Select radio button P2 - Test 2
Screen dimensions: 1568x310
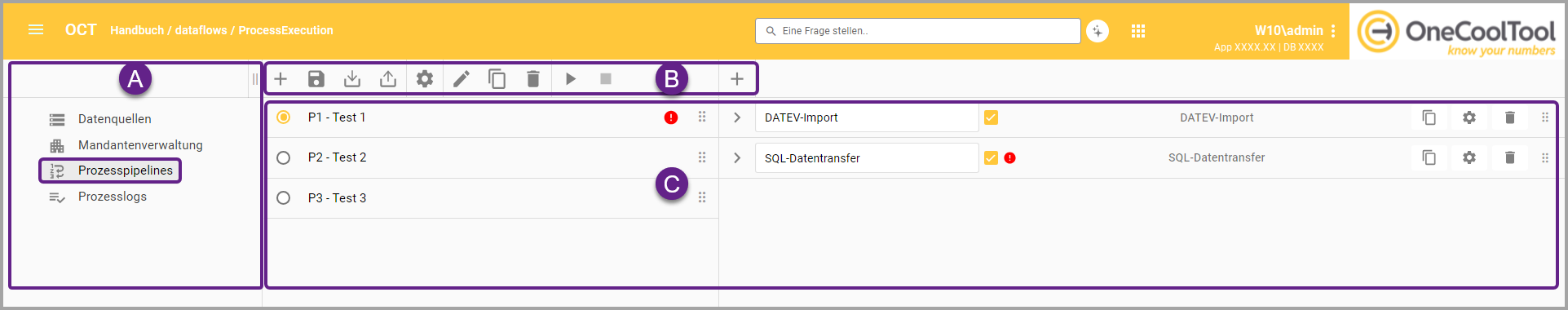point(283,157)
